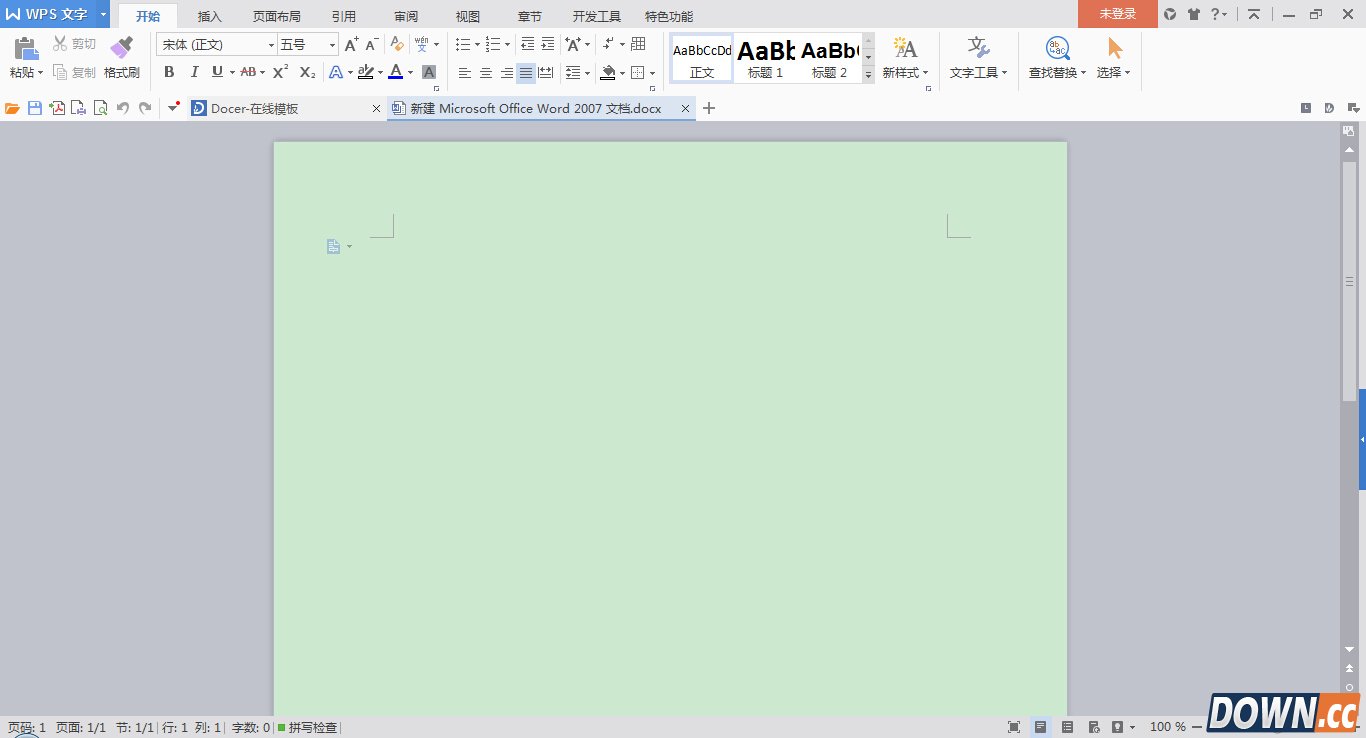Screen dimensions: 1366x738
Task: Toggle italic formatting with the I button
Action: [x=194, y=72]
